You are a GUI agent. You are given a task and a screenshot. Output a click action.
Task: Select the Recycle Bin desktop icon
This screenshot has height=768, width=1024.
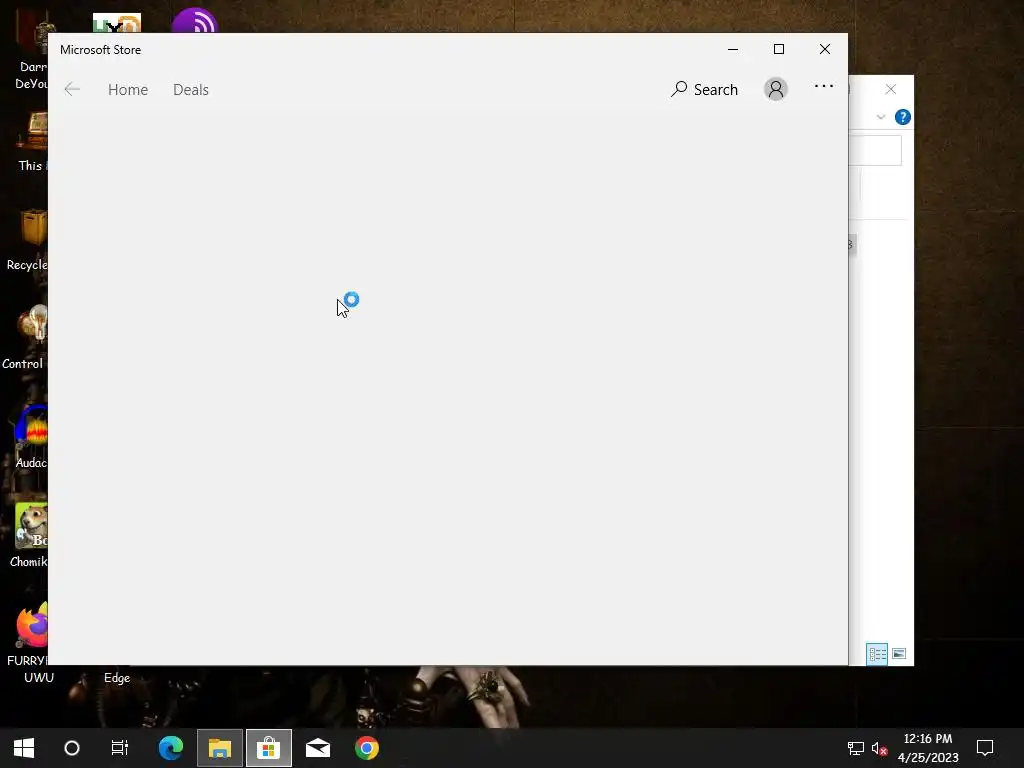point(27,239)
